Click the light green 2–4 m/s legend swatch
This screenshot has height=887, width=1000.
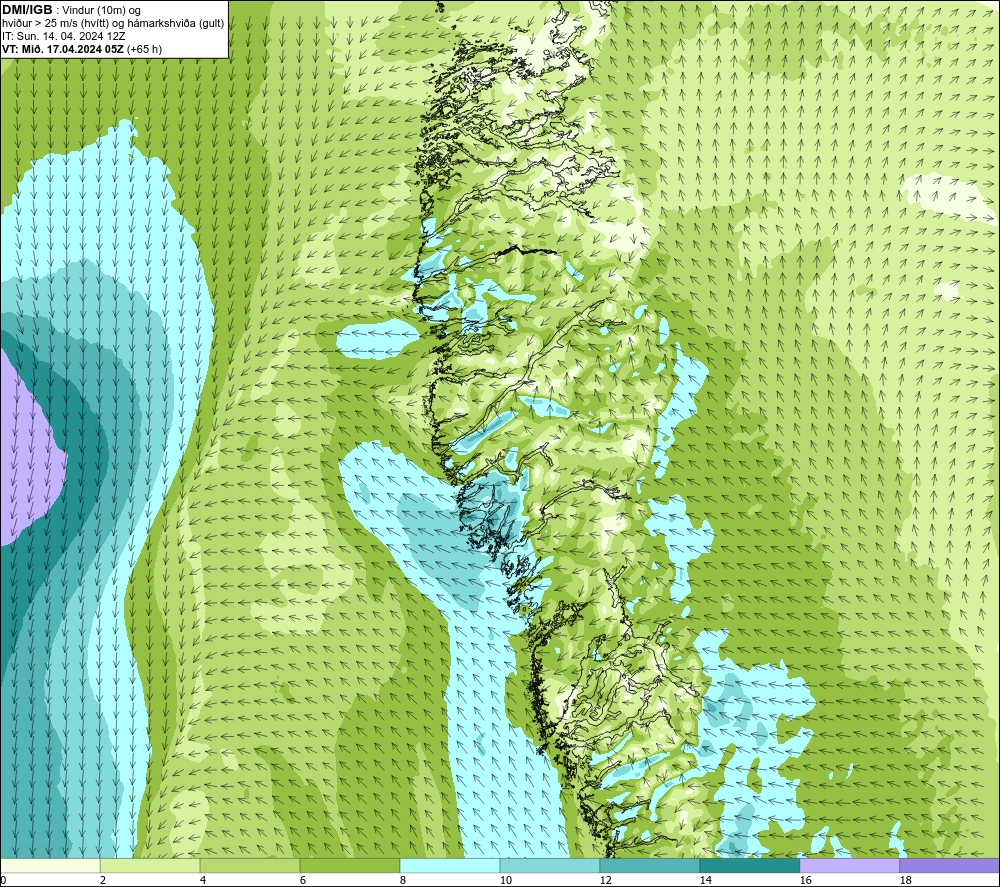click(x=150, y=865)
